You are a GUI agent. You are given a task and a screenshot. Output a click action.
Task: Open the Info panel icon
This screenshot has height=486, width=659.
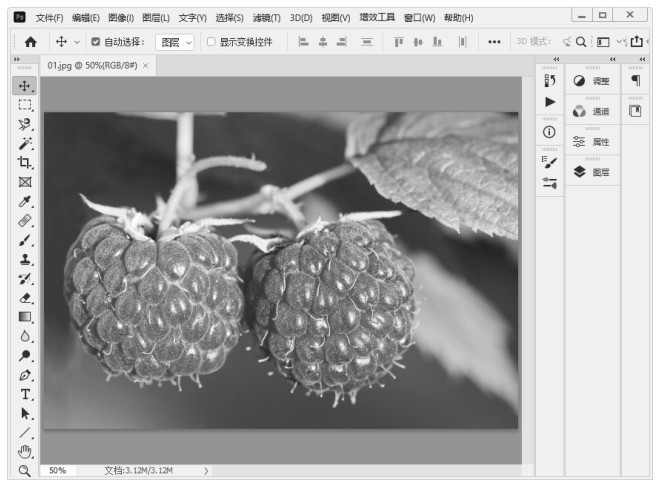(549, 132)
